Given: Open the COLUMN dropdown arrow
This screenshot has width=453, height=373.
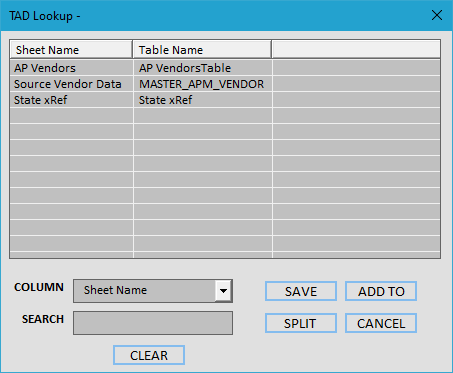Looking at the screenshot, I should (223, 291).
